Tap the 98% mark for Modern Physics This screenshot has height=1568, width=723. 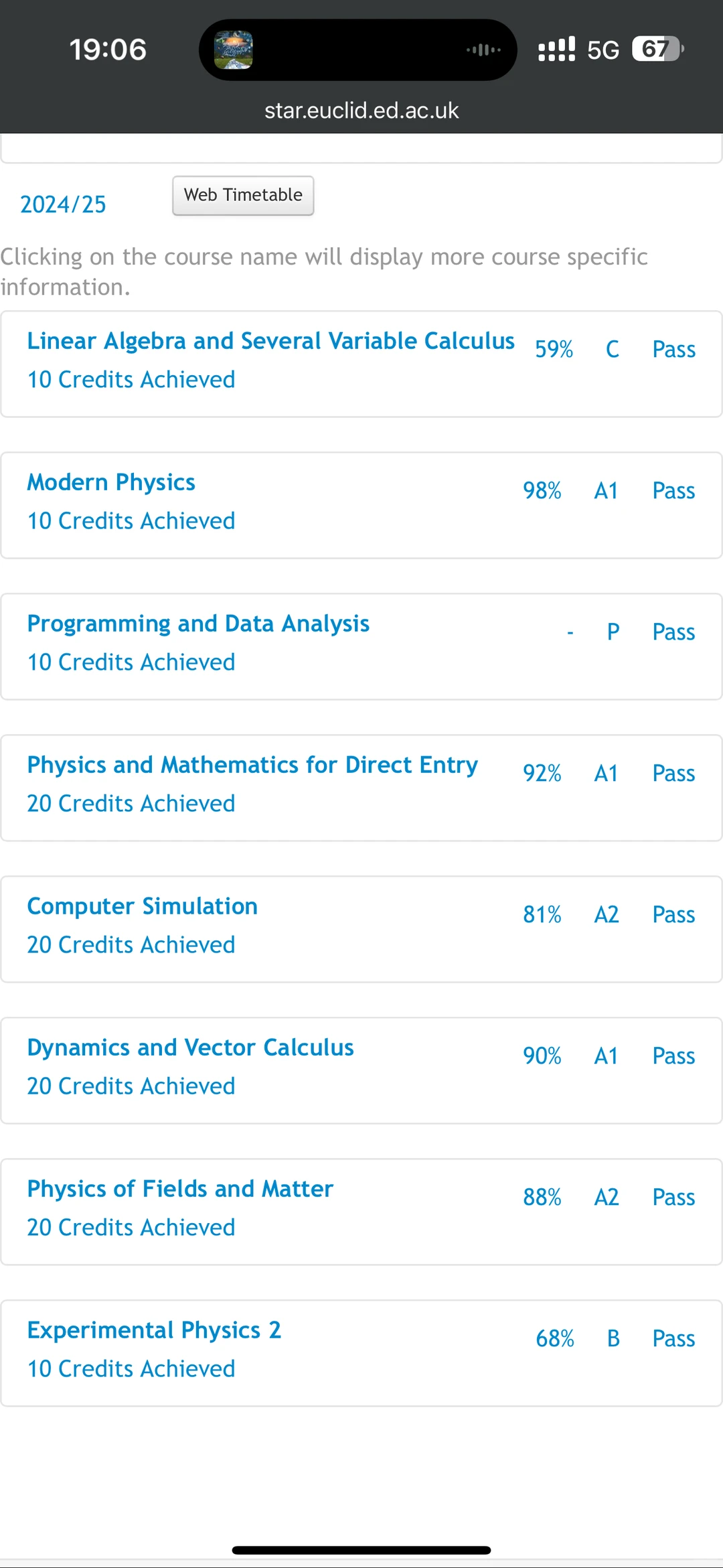[x=542, y=491]
